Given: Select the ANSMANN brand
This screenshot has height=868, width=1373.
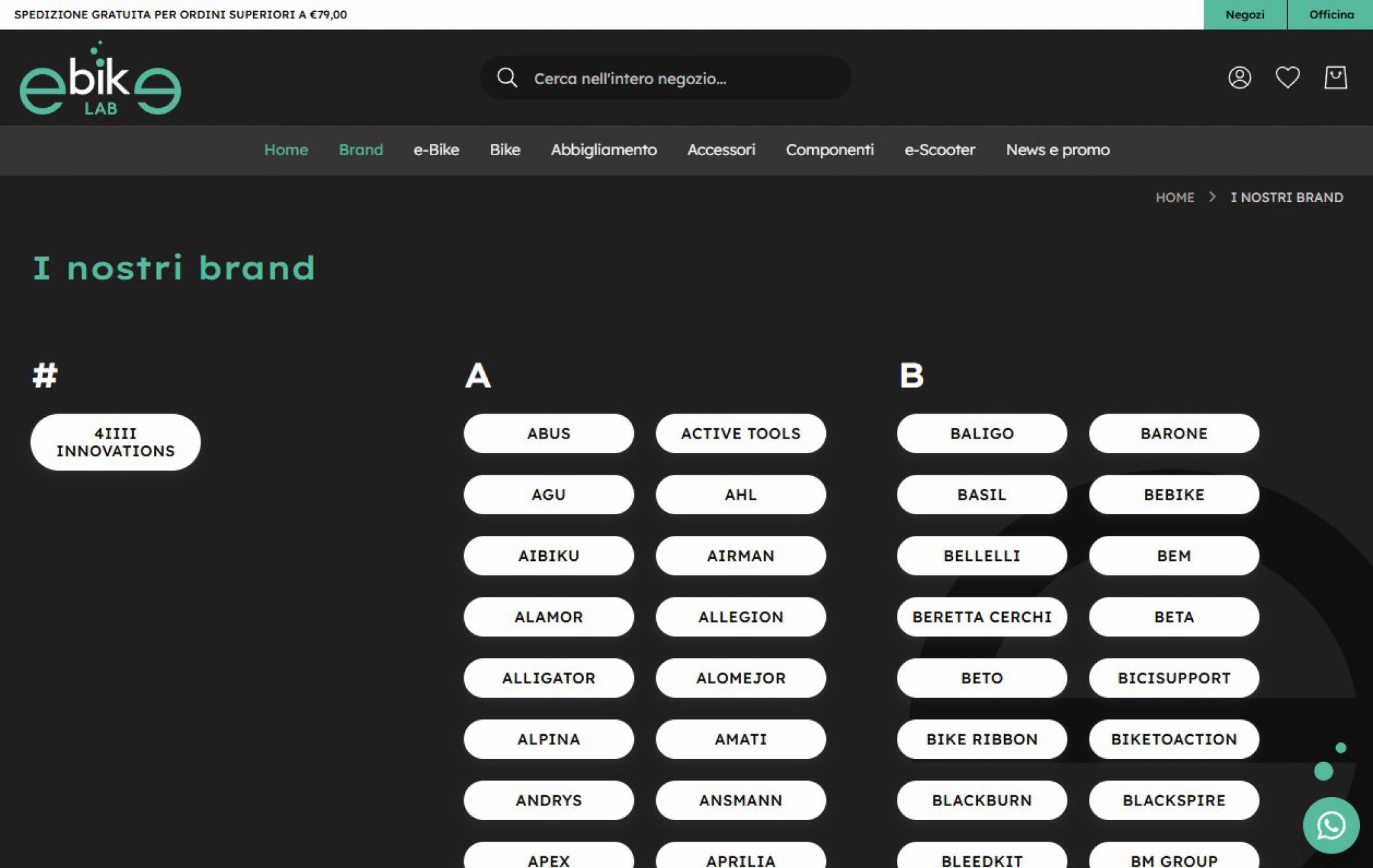Looking at the screenshot, I should (x=741, y=800).
